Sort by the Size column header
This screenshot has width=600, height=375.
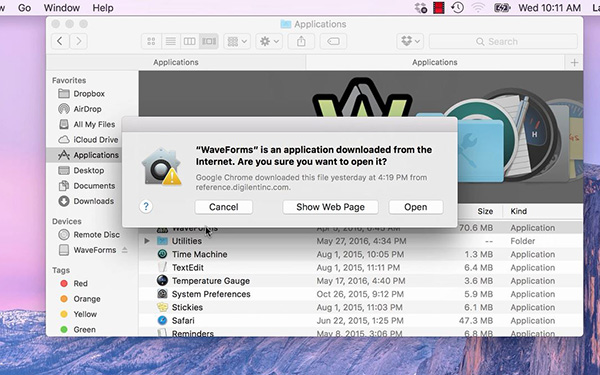click(x=484, y=211)
